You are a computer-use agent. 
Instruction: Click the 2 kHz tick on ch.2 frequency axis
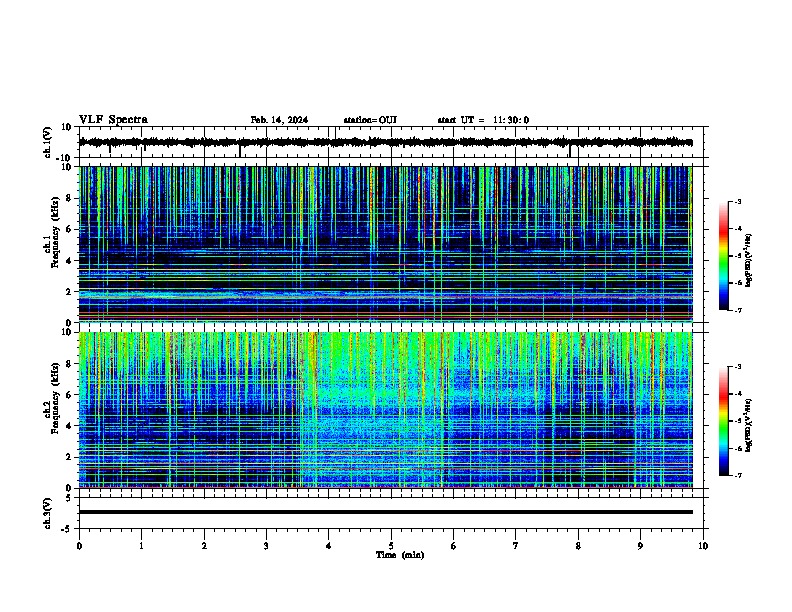point(69,457)
